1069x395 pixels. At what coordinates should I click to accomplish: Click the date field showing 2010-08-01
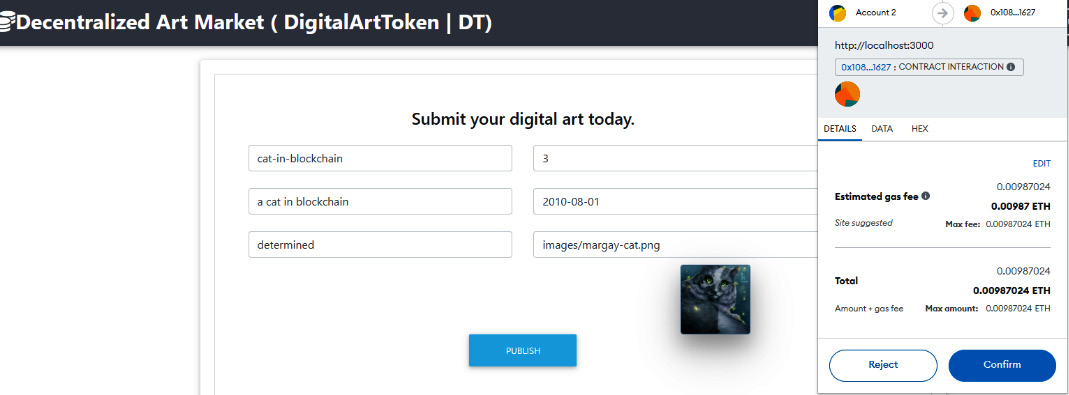tap(675, 202)
